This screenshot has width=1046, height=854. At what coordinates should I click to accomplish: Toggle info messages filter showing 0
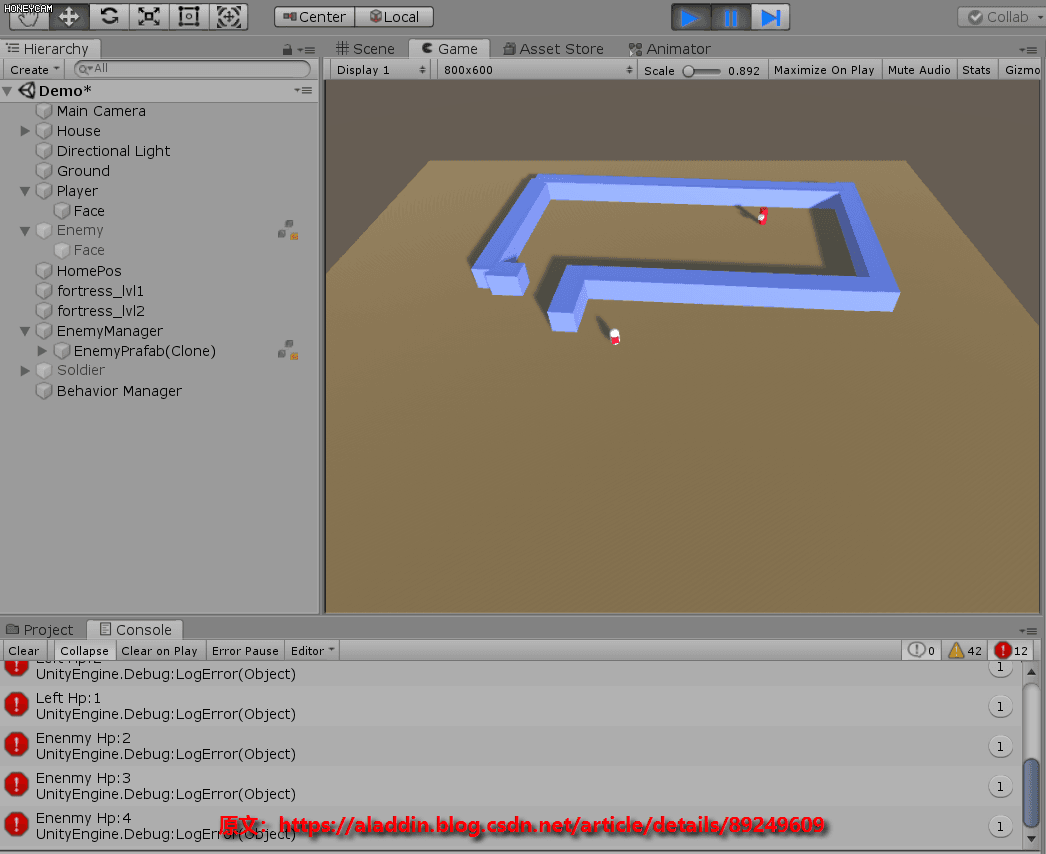[921, 651]
